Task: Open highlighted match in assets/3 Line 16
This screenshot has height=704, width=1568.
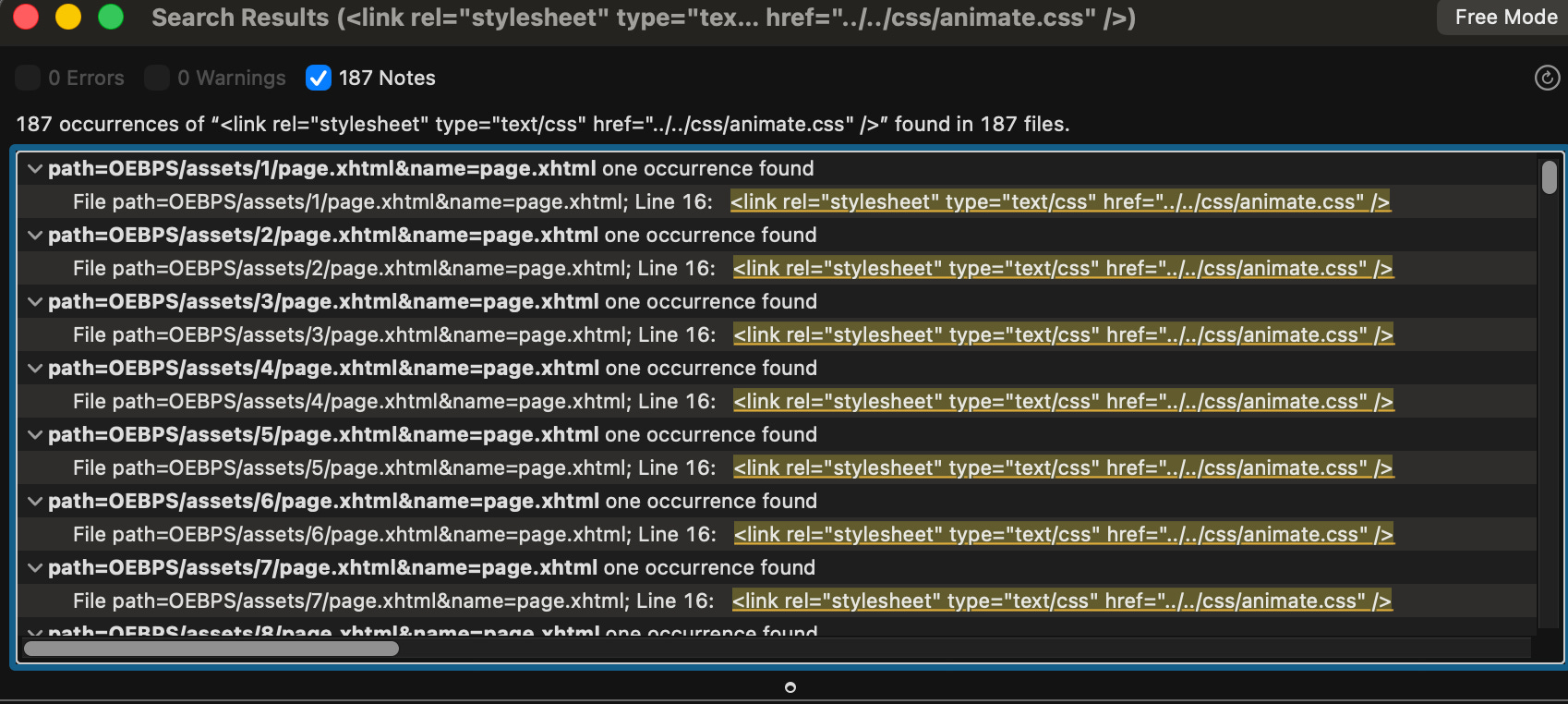Action: tap(1064, 334)
